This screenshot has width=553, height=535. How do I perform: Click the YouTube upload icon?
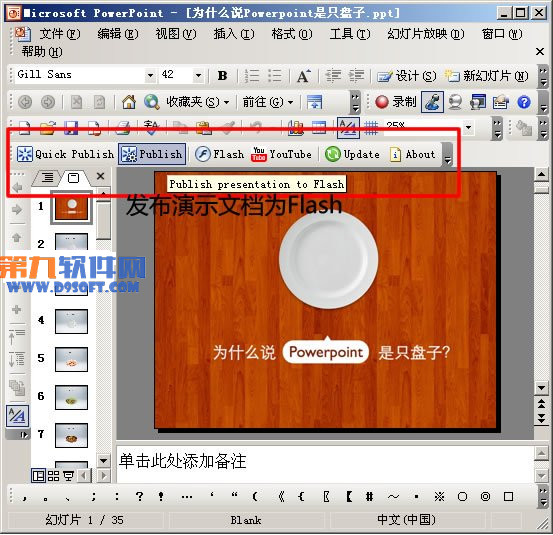coord(259,154)
